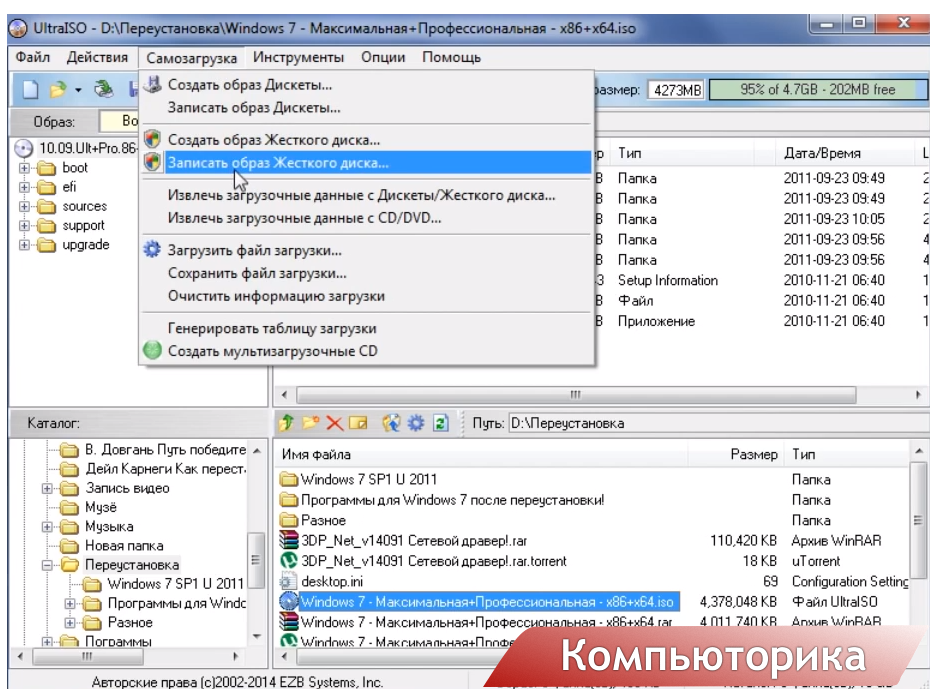Expand the support folder in image tree
The width and height of the screenshot is (935, 690).
[24, 225]
